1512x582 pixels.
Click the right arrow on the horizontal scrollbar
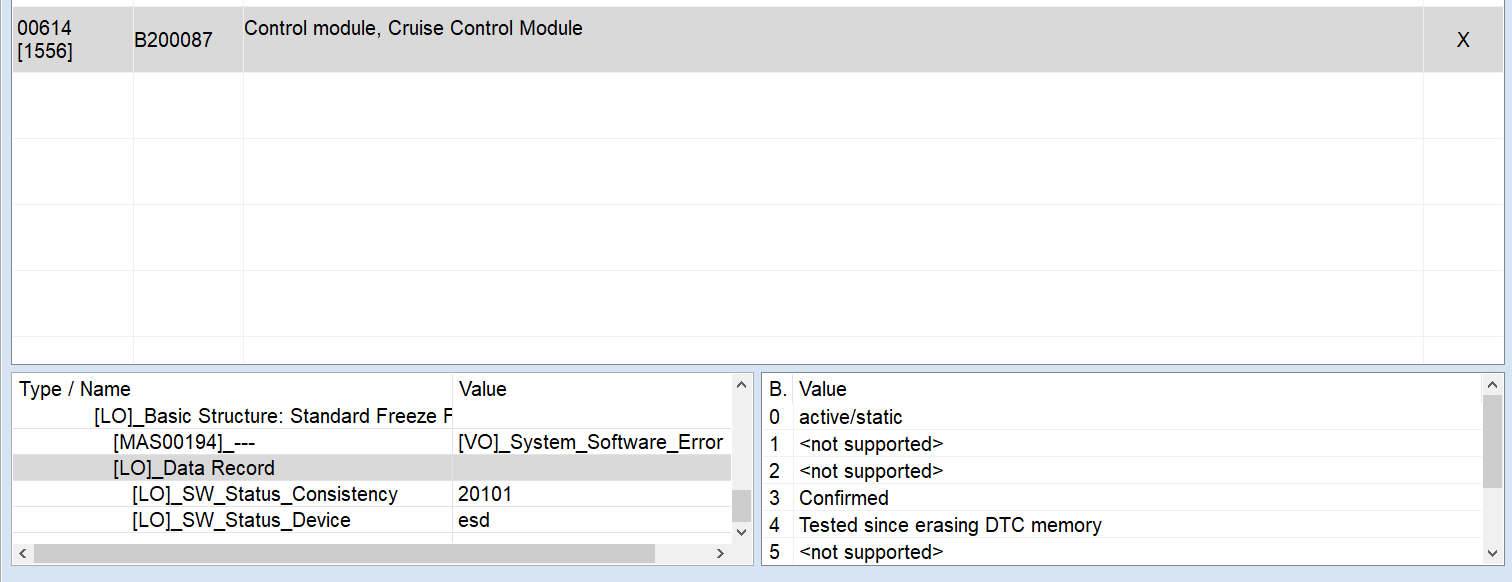click(x=720, y=552)
